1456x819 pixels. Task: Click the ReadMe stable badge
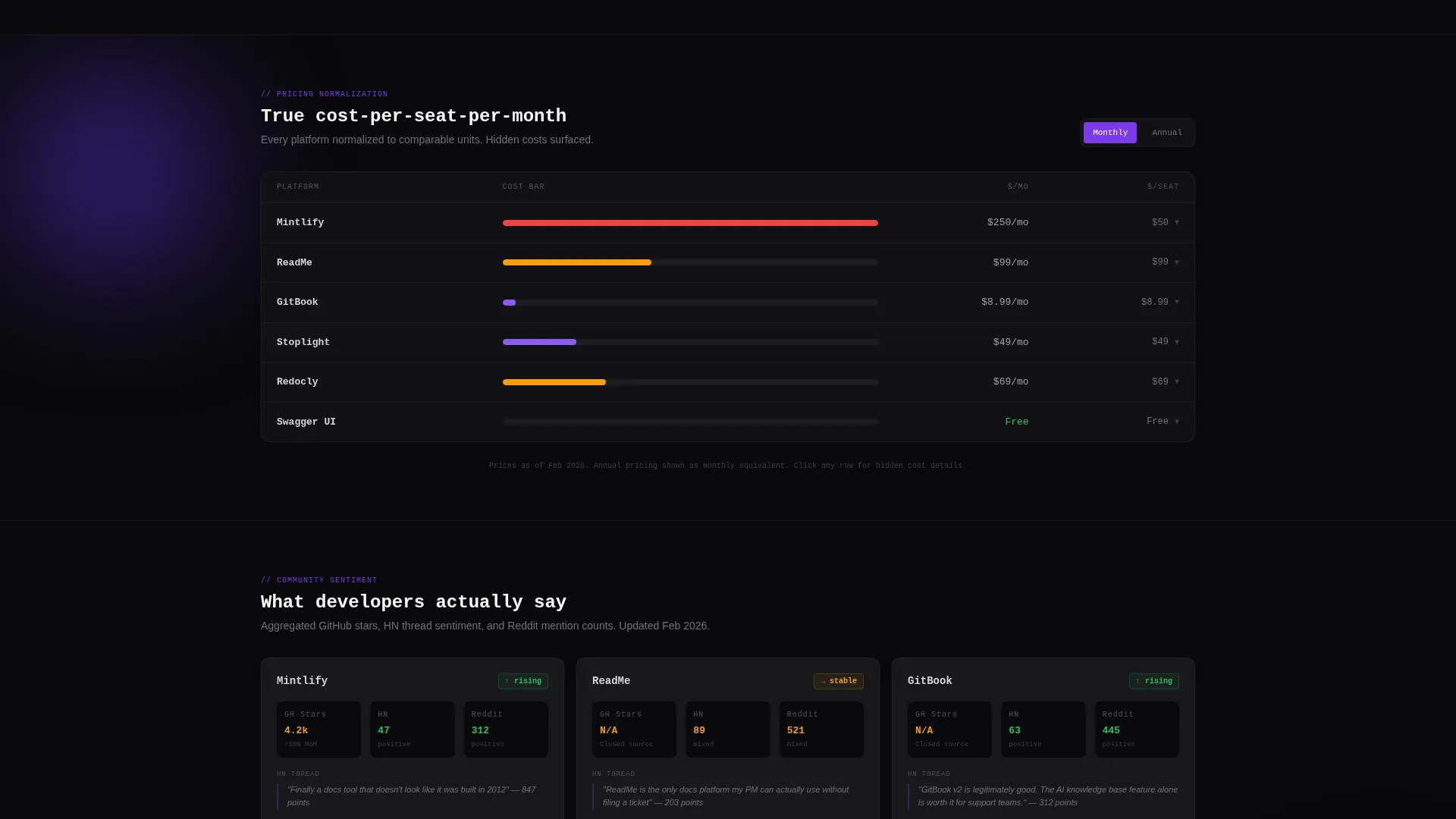[839, 681]
